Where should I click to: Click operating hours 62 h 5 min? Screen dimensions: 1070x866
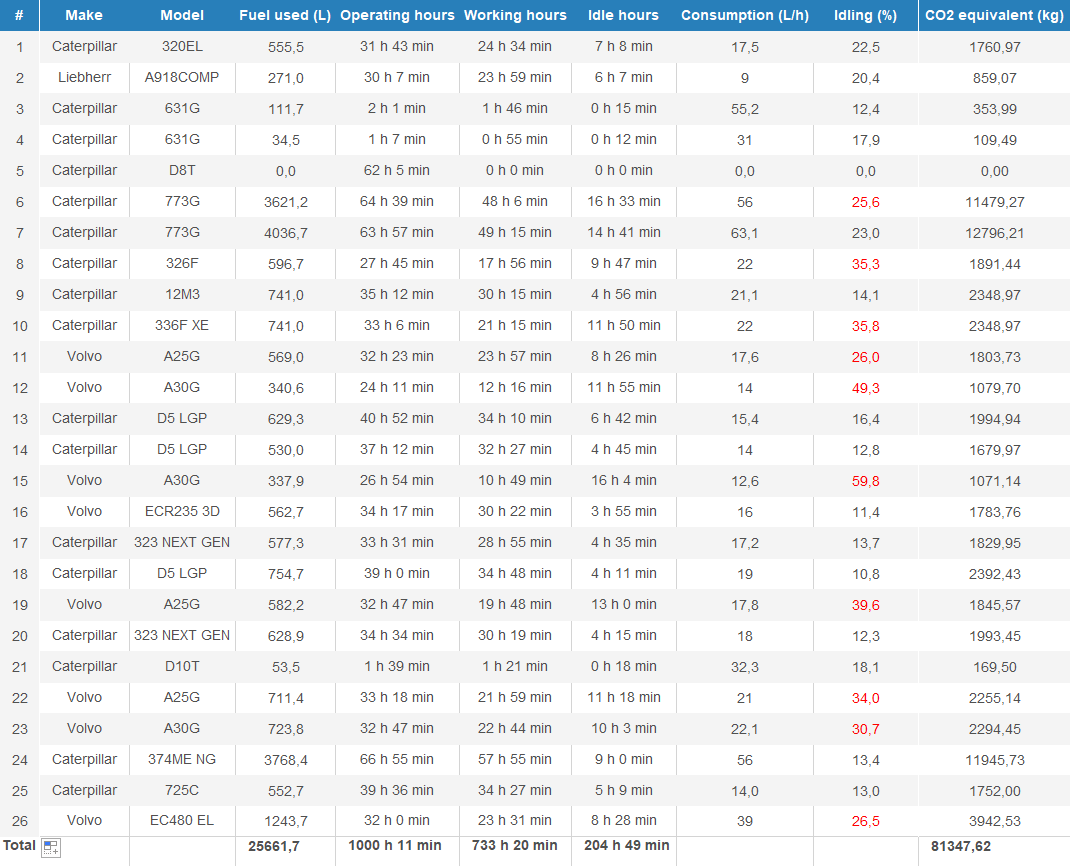click(396, 170)
